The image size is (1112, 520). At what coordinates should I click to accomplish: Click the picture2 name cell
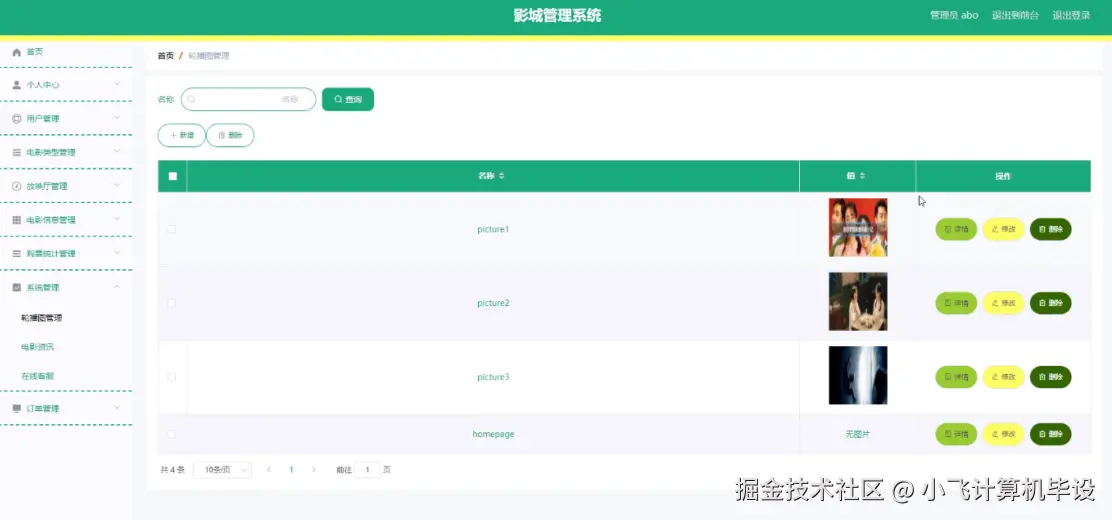pyautogui.click(x=493, y=303)
